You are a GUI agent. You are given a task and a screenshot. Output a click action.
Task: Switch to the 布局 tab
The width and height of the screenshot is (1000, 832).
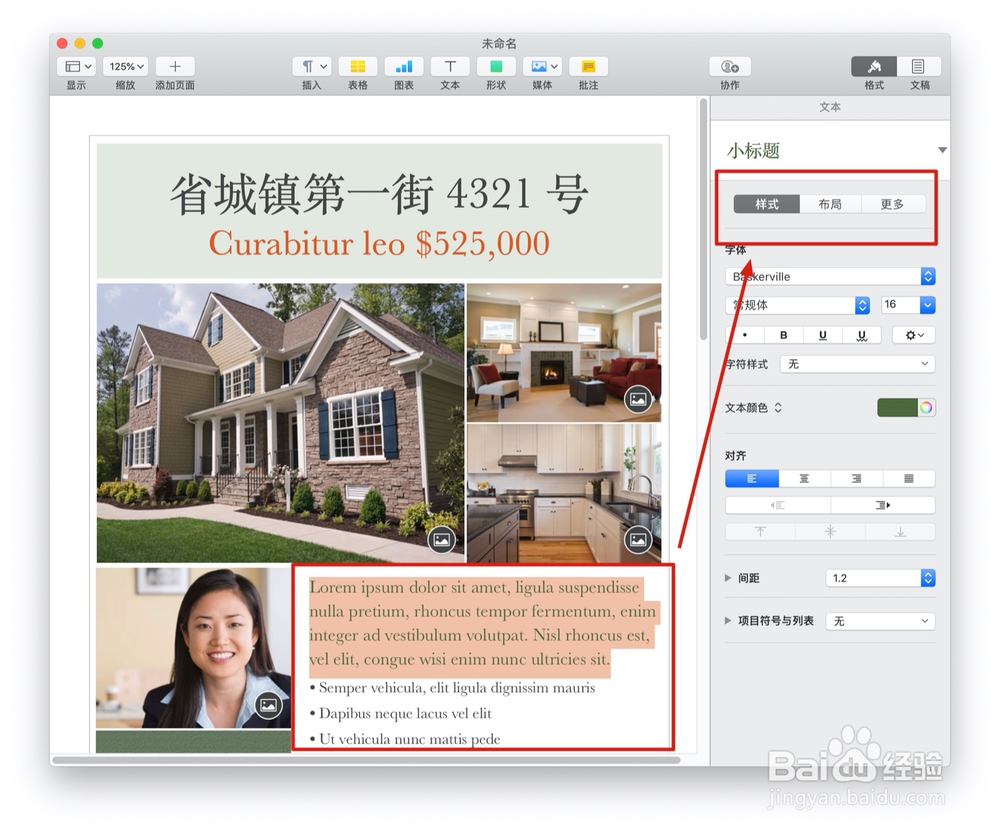(829, 204)
